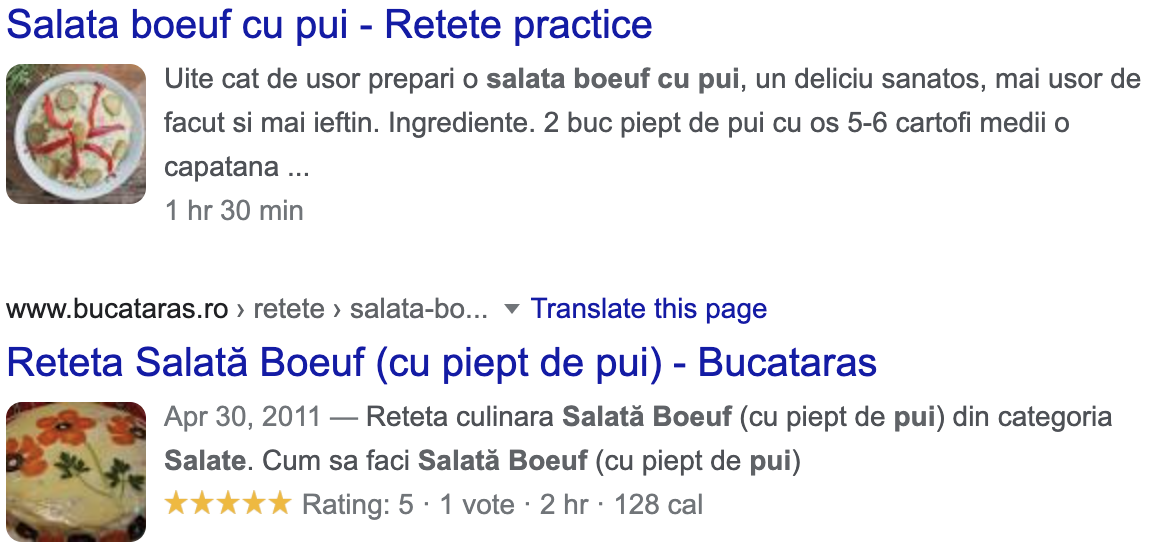Click the Bucataras flower-decorated salad thumbnail
Screen dimensions: 1154x544
76,472
